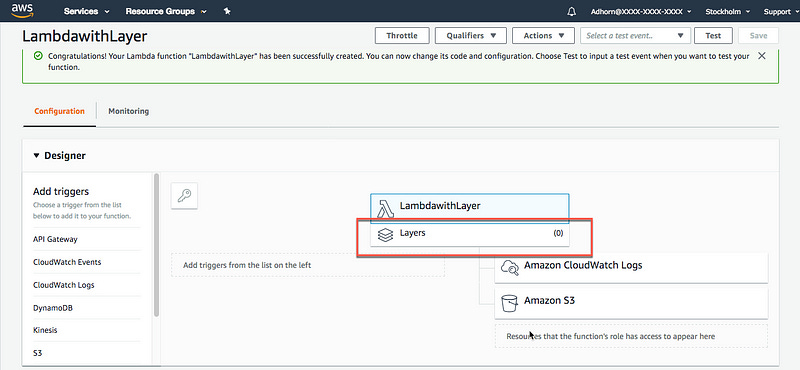Viewport: 800px width, 370px height.
Task: Switch to the Monitoring tab
Action: click(129, 111)
